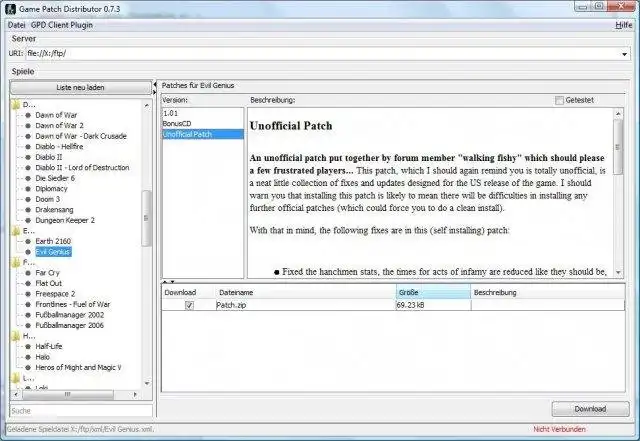This screenshot has height=441, width=640.
Task: Select Earth 2160 in the game tree
Action: (53, 241)
